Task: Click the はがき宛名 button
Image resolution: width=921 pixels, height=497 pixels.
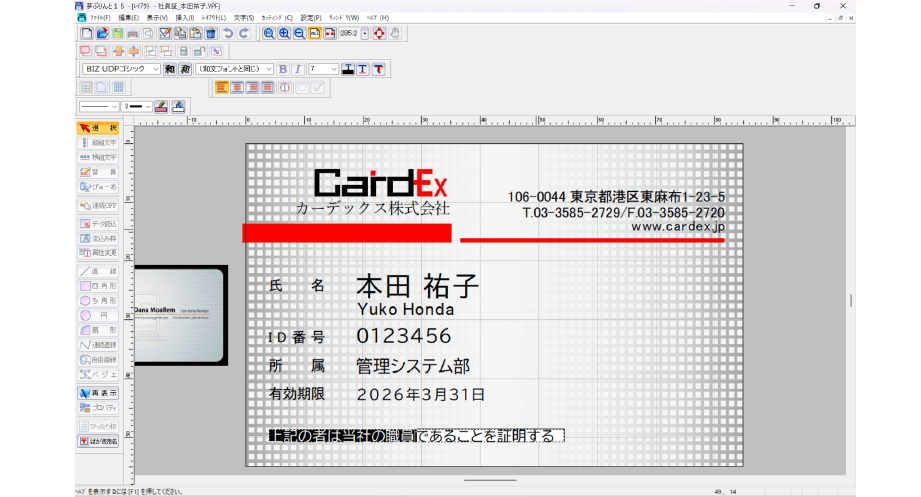Action: click(98, 440)
